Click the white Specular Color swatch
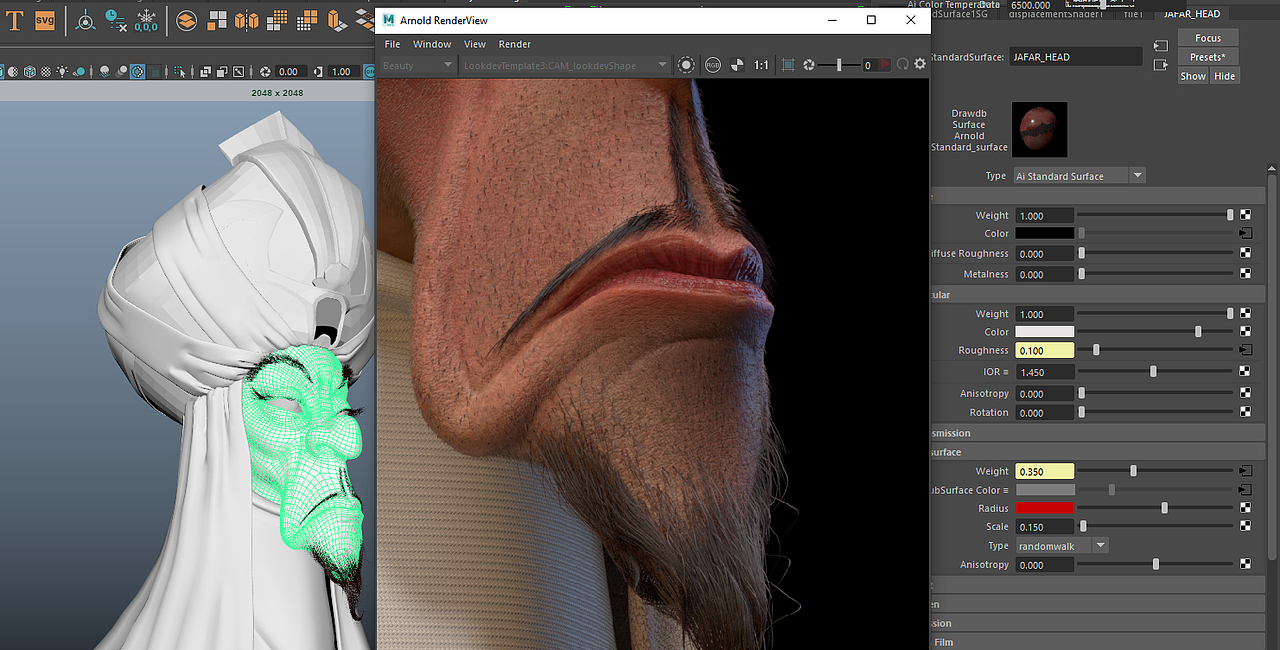This screenshot has height=650, width=1280. 1045,331
